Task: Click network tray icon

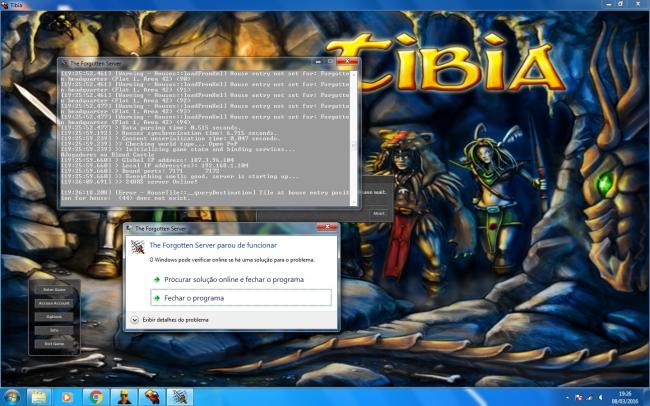Action: (x=589, y=398)
